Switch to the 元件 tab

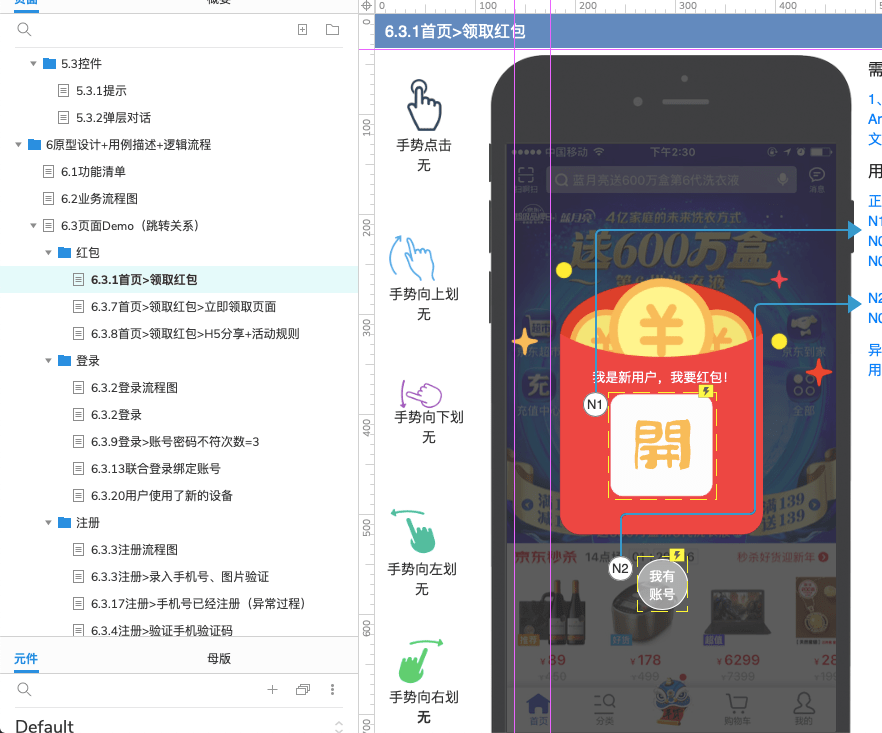point(26,658)
